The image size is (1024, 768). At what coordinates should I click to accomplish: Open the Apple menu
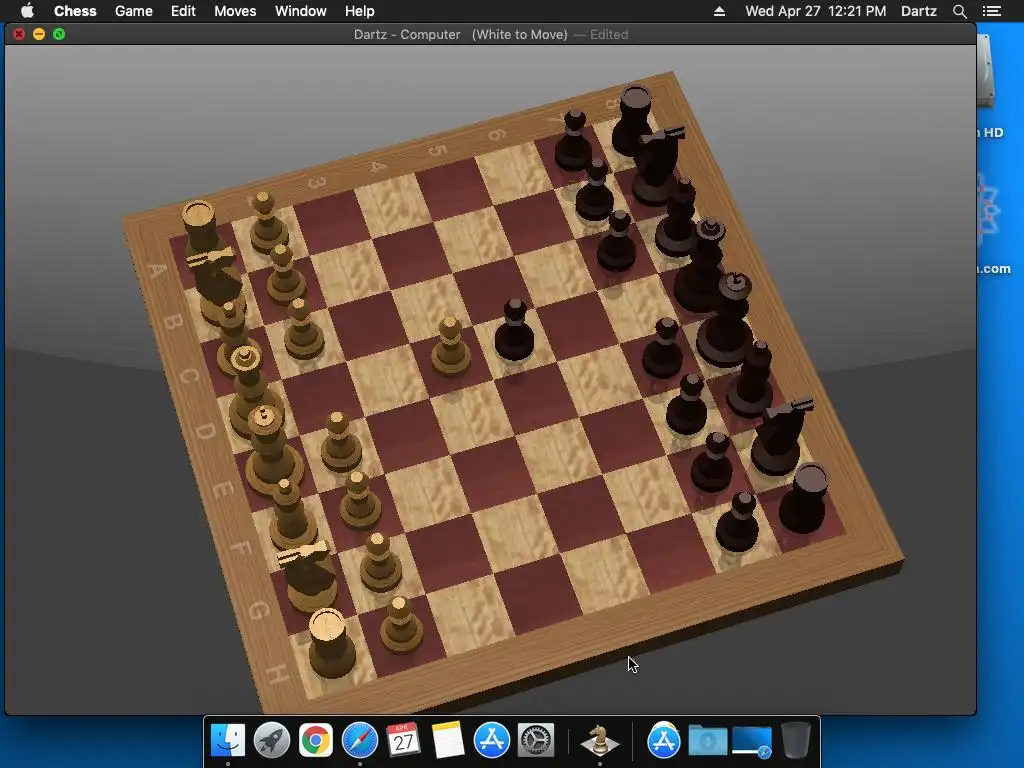(x=27, y=11)
